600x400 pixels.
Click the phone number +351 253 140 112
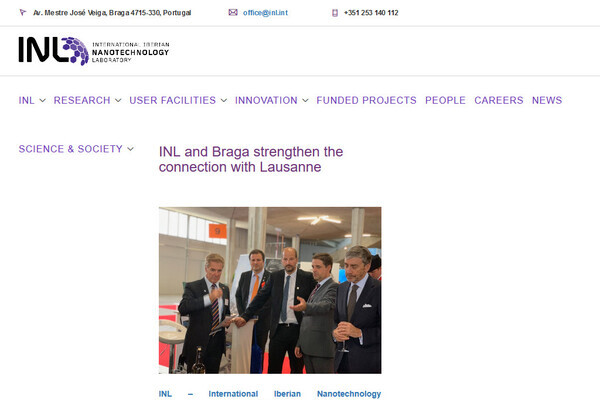tap(371, 13)
